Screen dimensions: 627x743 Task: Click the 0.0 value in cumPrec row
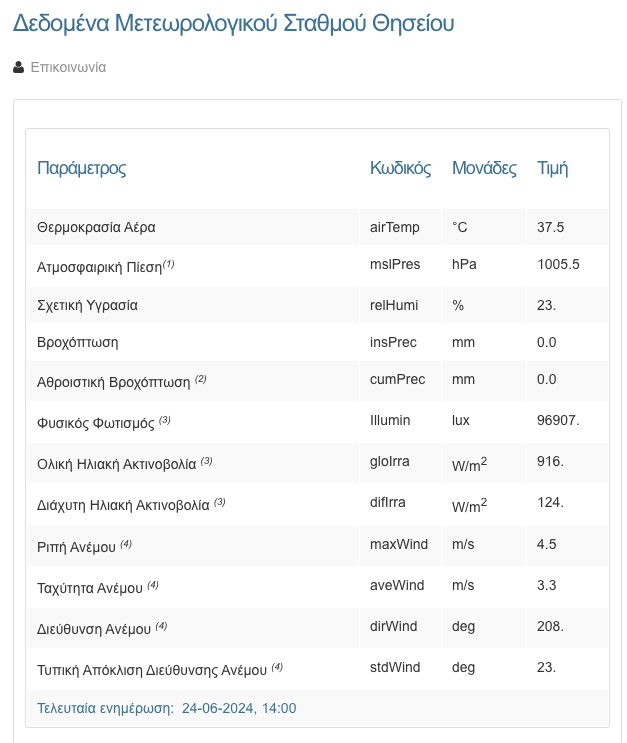(546, 379)
